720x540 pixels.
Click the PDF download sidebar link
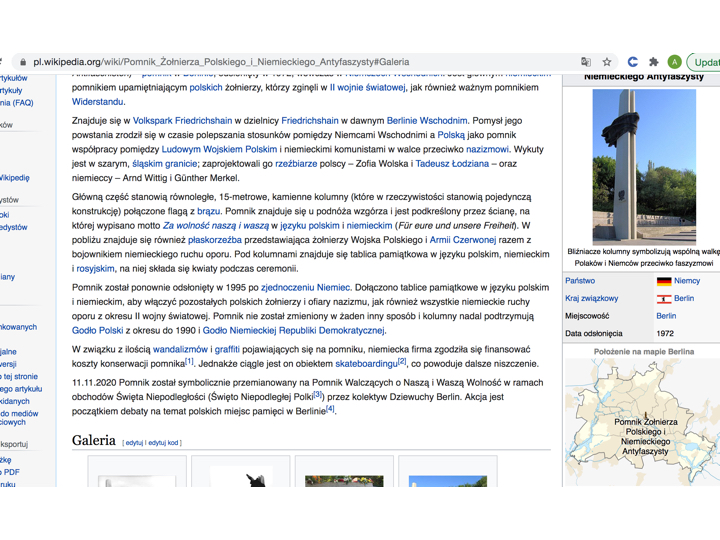(x=11, y=472)
